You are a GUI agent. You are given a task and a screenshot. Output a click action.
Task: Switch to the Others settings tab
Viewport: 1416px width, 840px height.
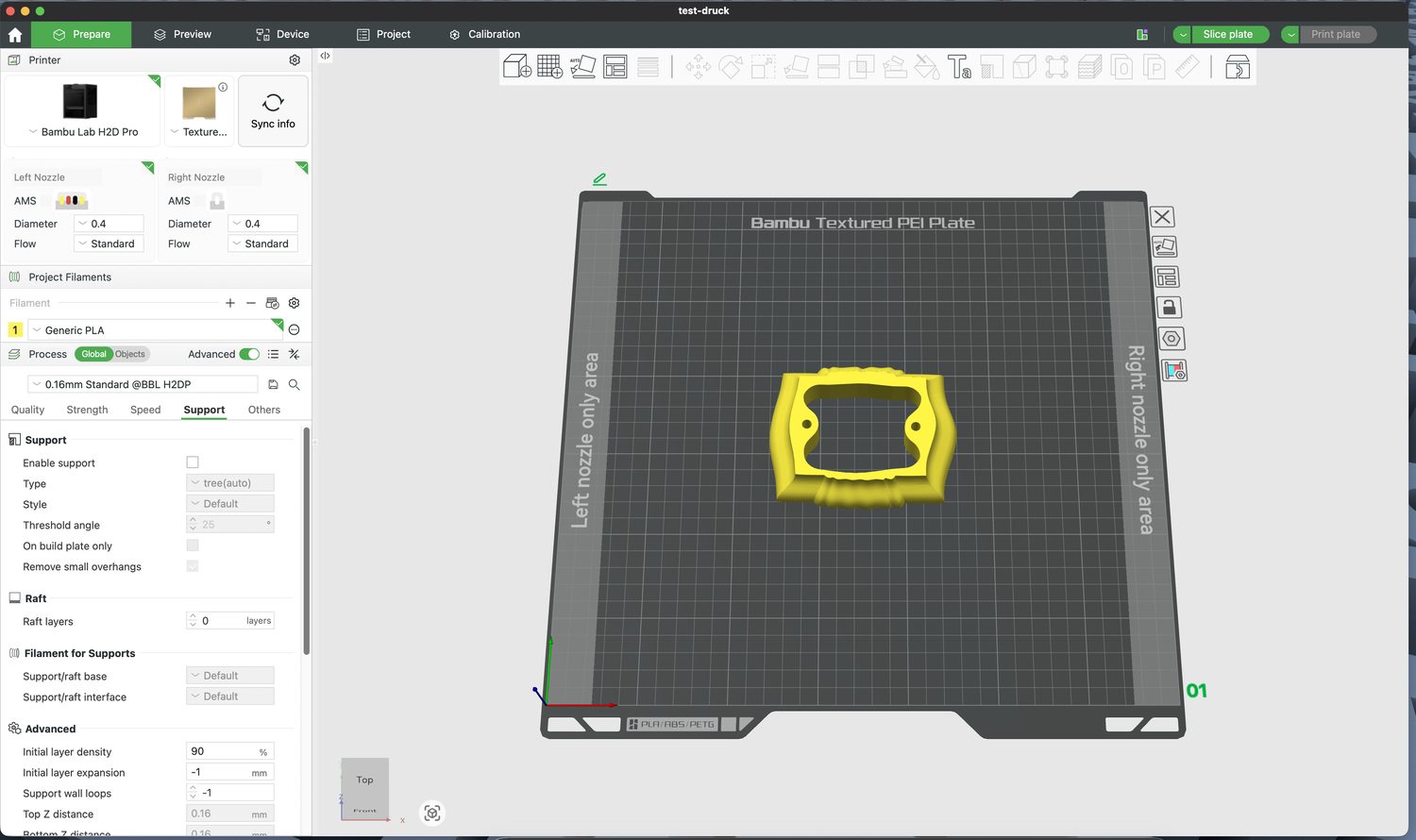[x=264, y=410]
